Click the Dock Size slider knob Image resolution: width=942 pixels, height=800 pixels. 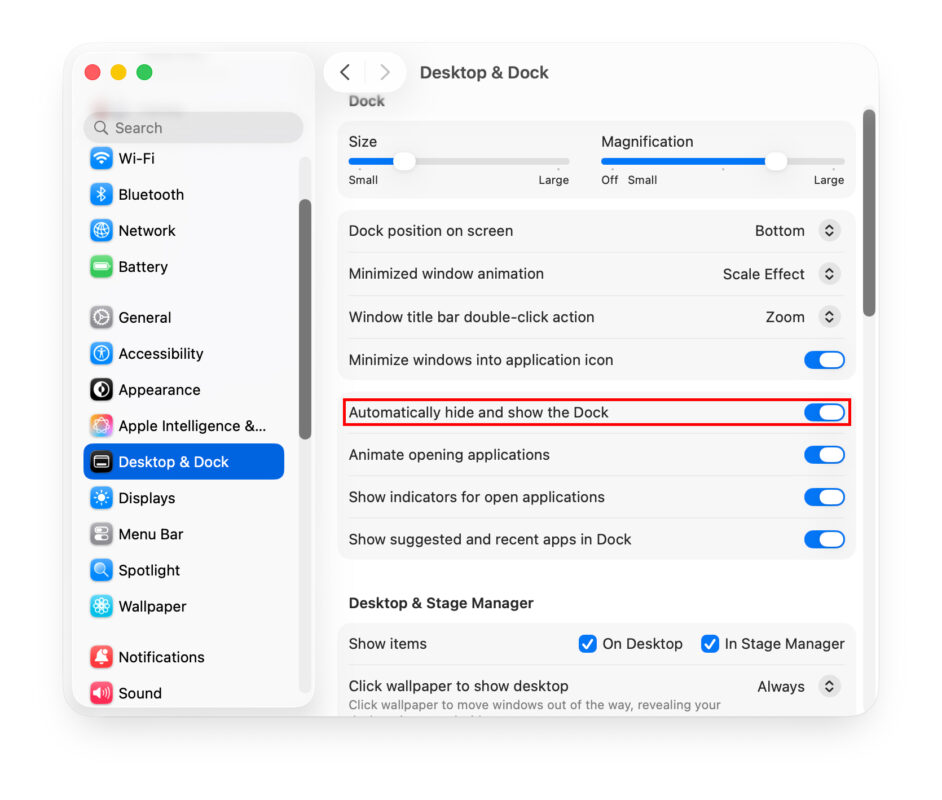pos(404,161)
